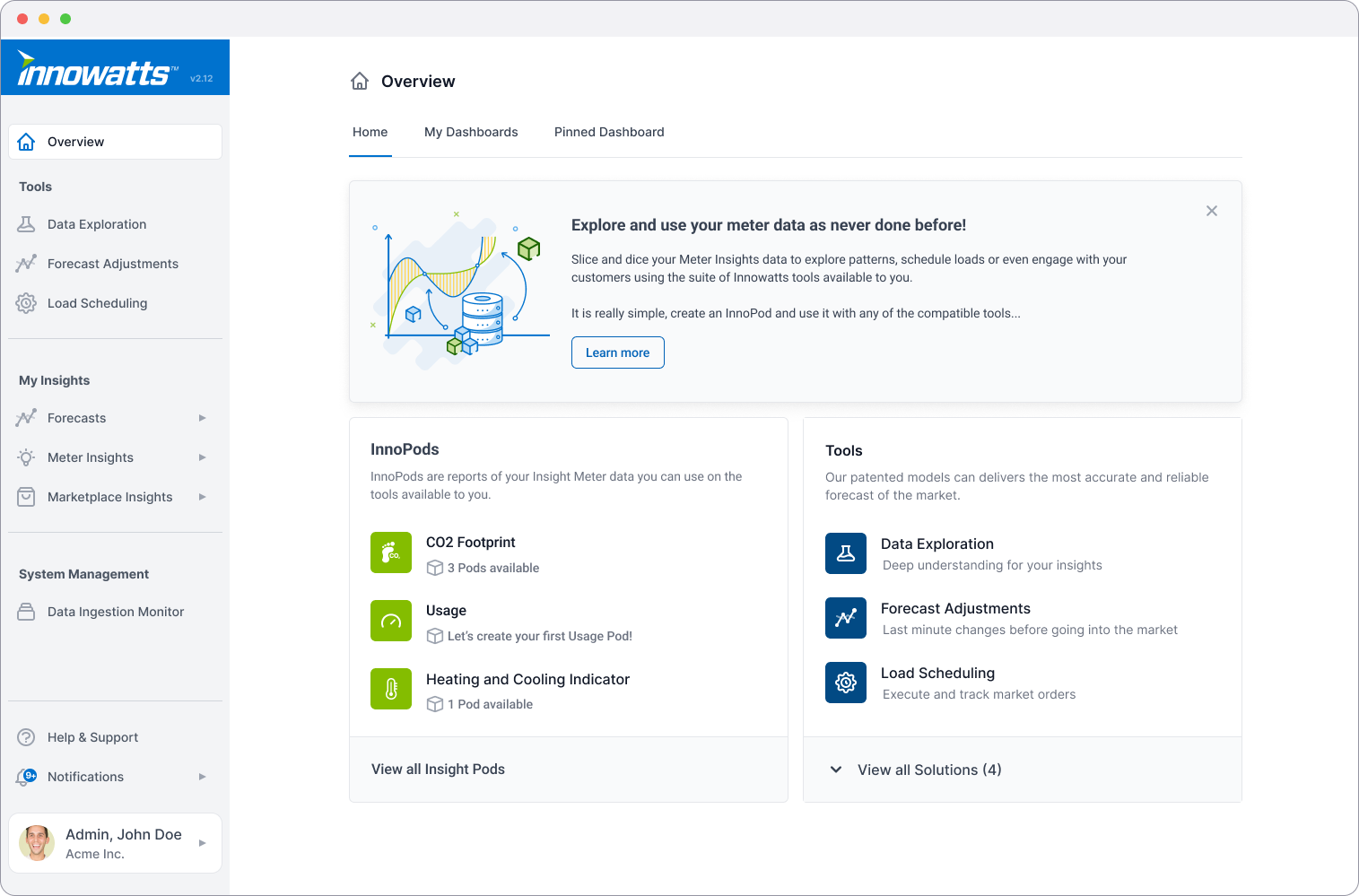Open Data Ingestion Monitor in sidebar
1359x896 pixels.
(115, 612)
